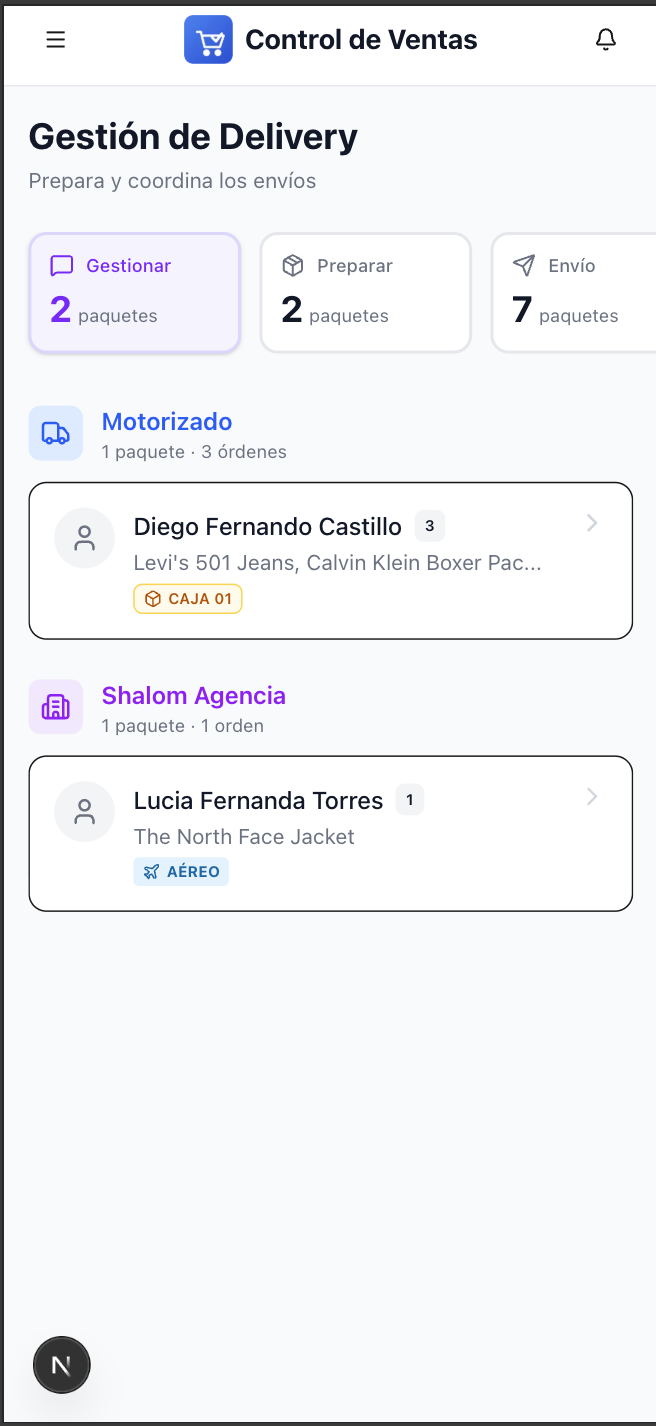Open the Shalom Agencia section link

193,695
